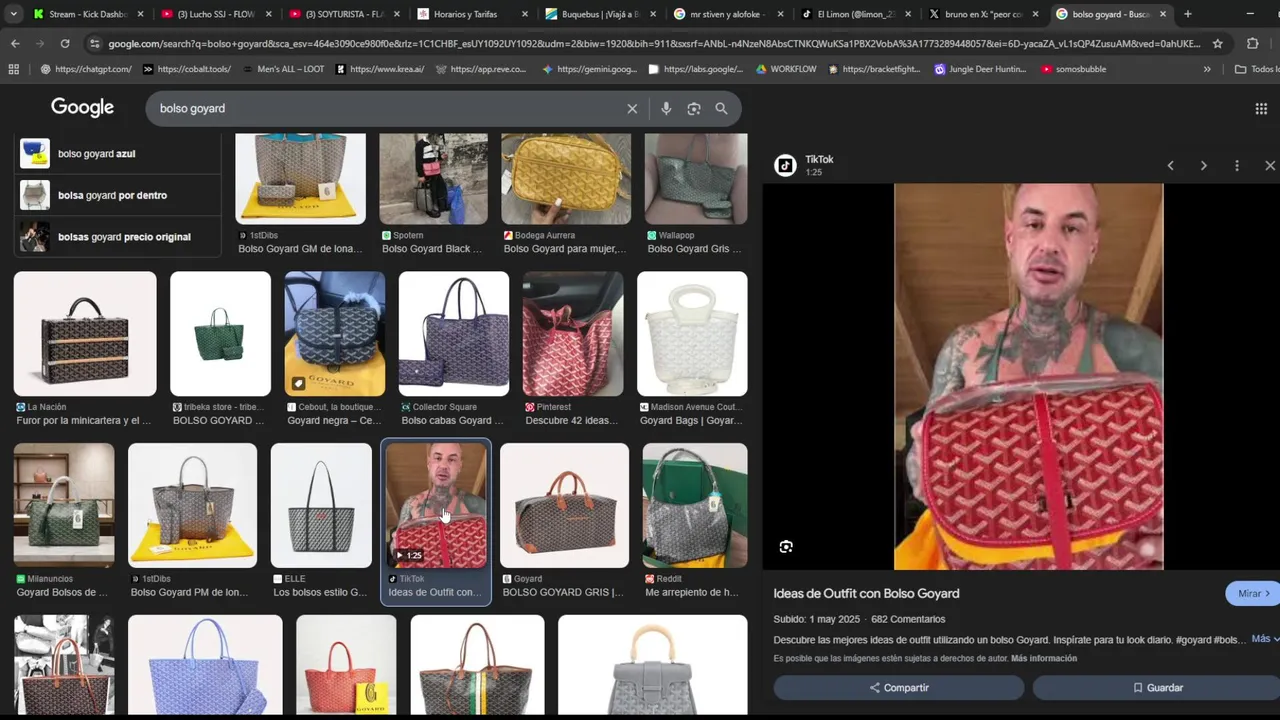Switch to the mr stiven y alofoke tab
Image resolution: width=1280 pixels, height=720 pixels.
(x=730, y=14)
